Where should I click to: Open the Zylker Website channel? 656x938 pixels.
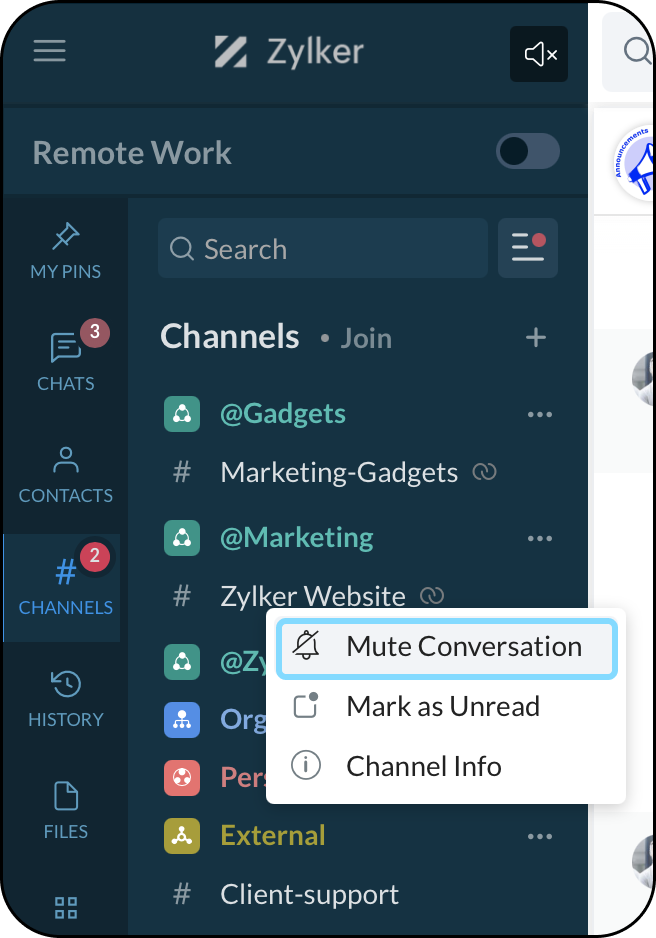click(x=313, y=596)
